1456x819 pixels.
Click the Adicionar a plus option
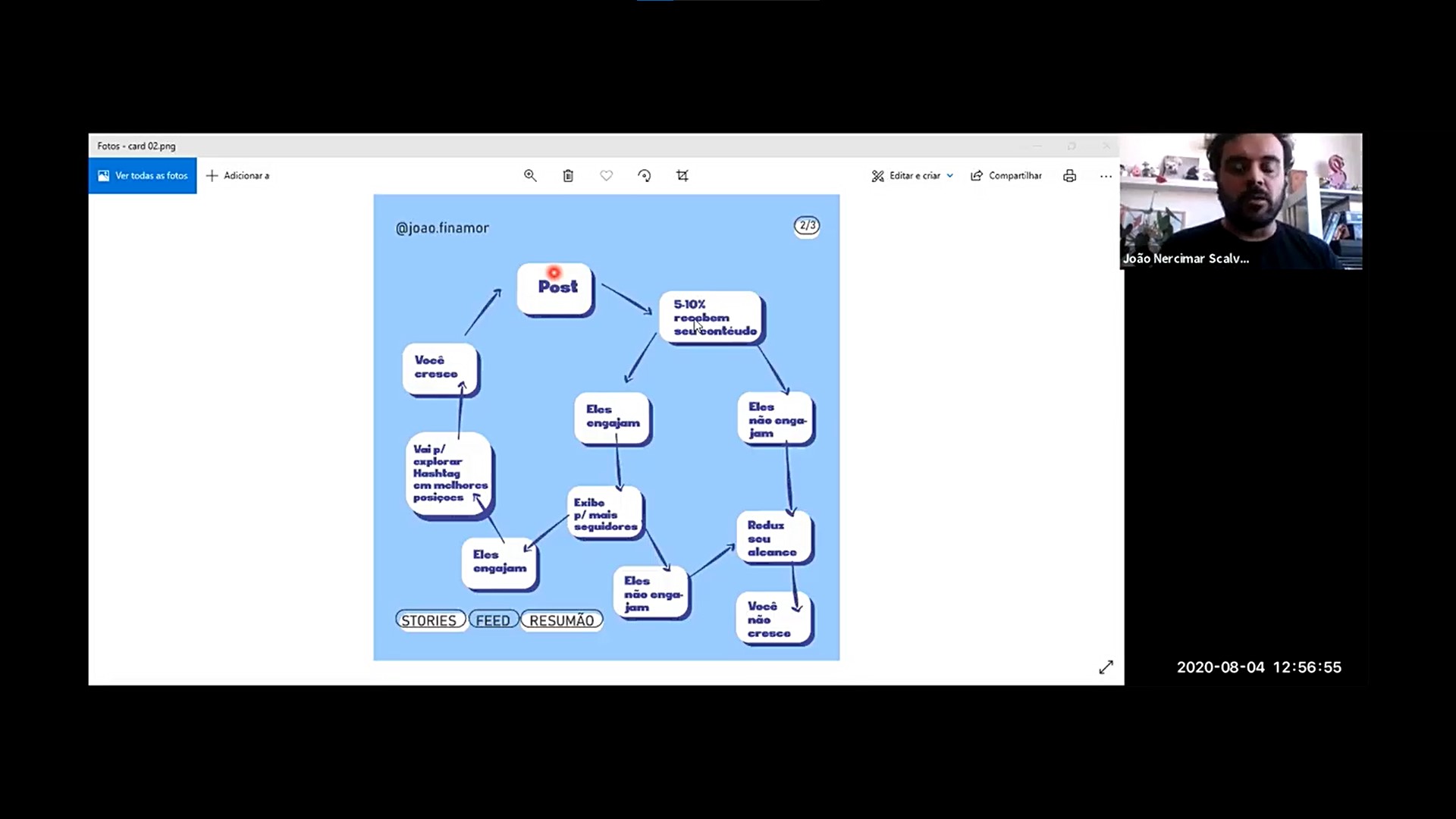238,175
